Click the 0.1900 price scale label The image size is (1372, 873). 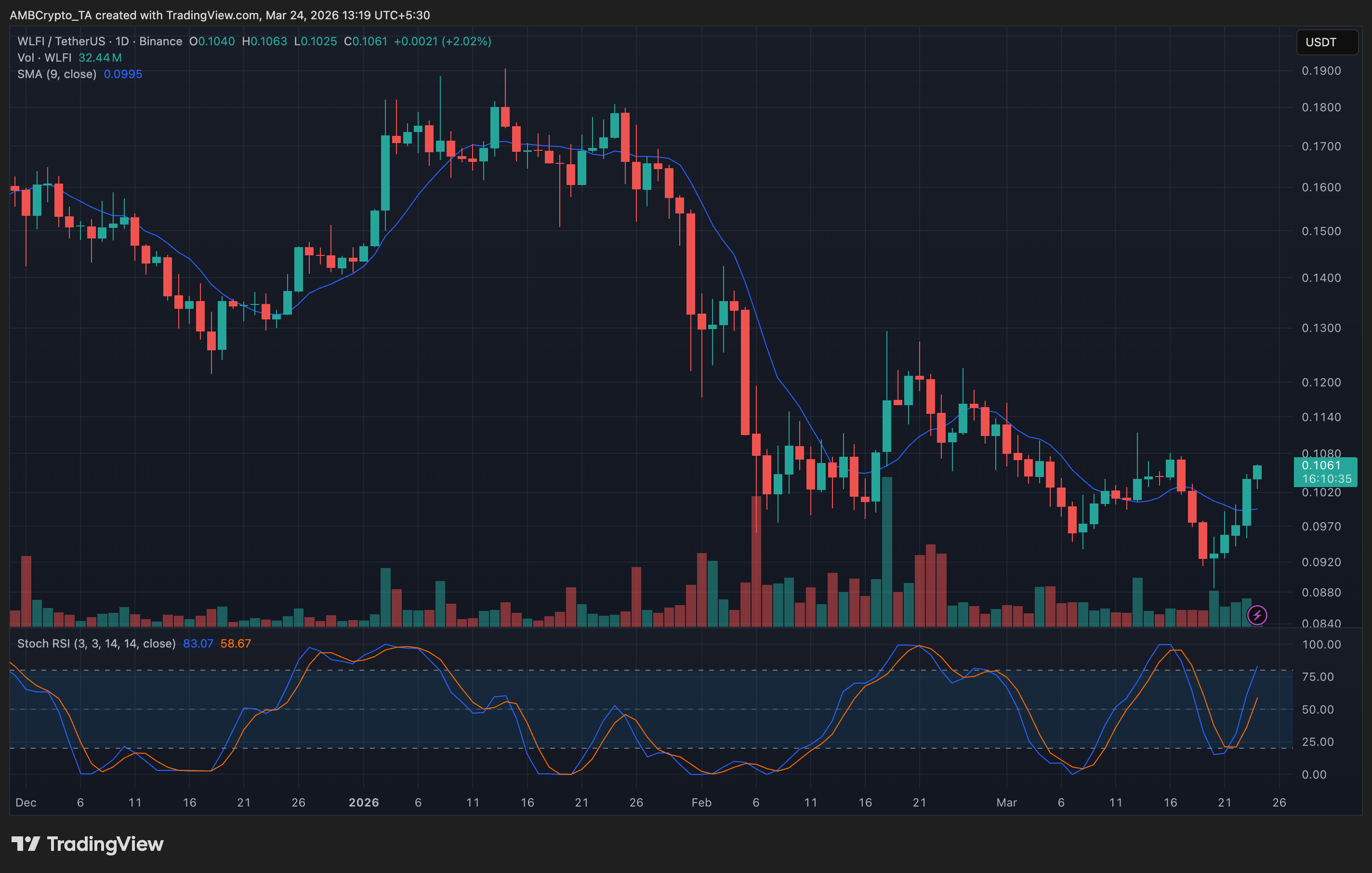point(1321,71)
